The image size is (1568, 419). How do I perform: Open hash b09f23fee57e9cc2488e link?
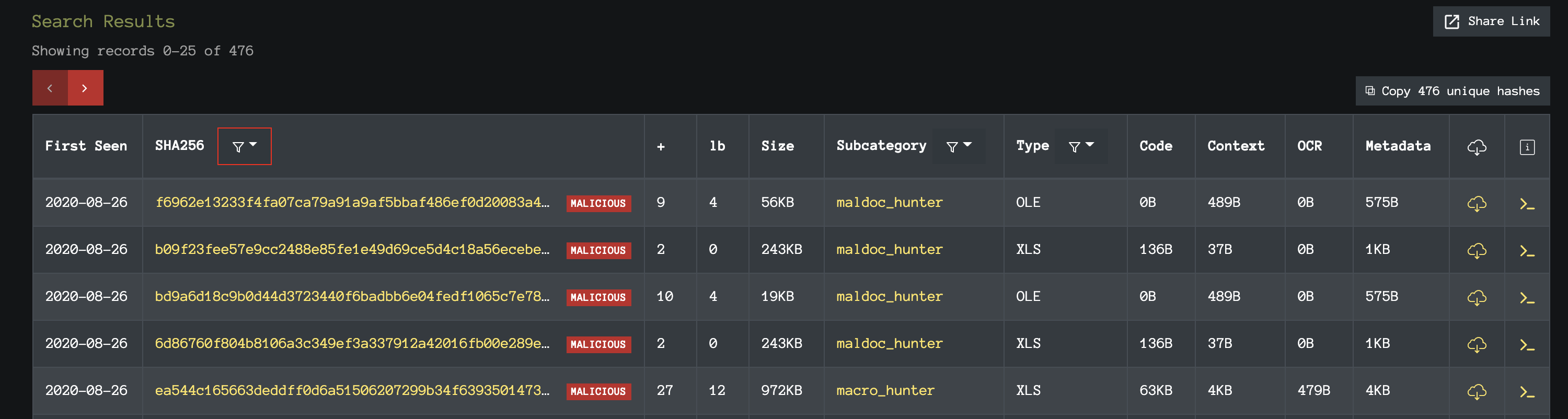click(352, 249)
